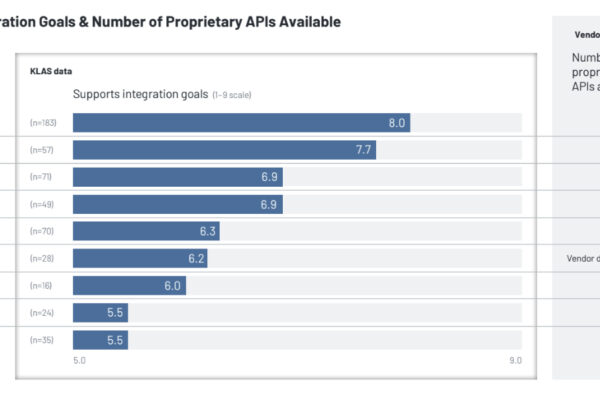Viewport: 600px width, 400px height.
Task: Click the (n=183) sample size label
Action: click(x=43, y=123)
